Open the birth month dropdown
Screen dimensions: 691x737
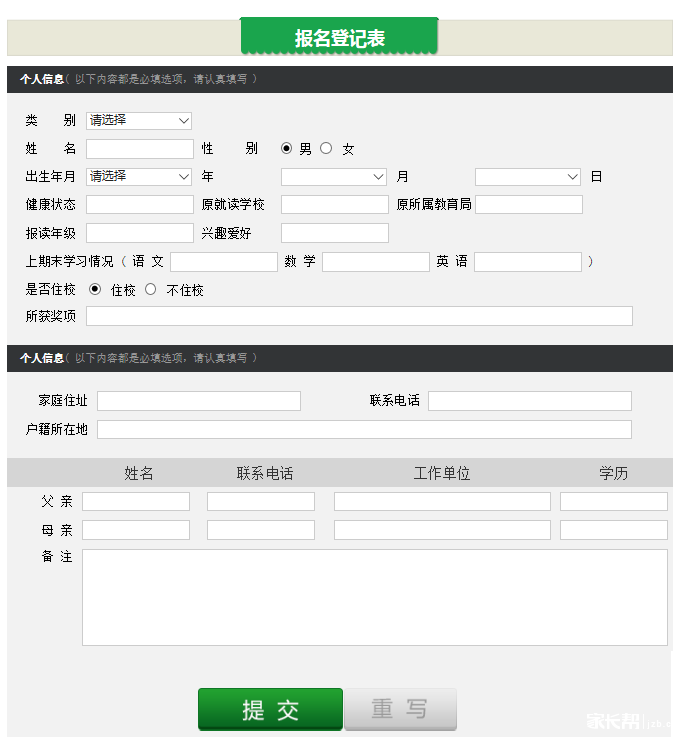(334, 177)
